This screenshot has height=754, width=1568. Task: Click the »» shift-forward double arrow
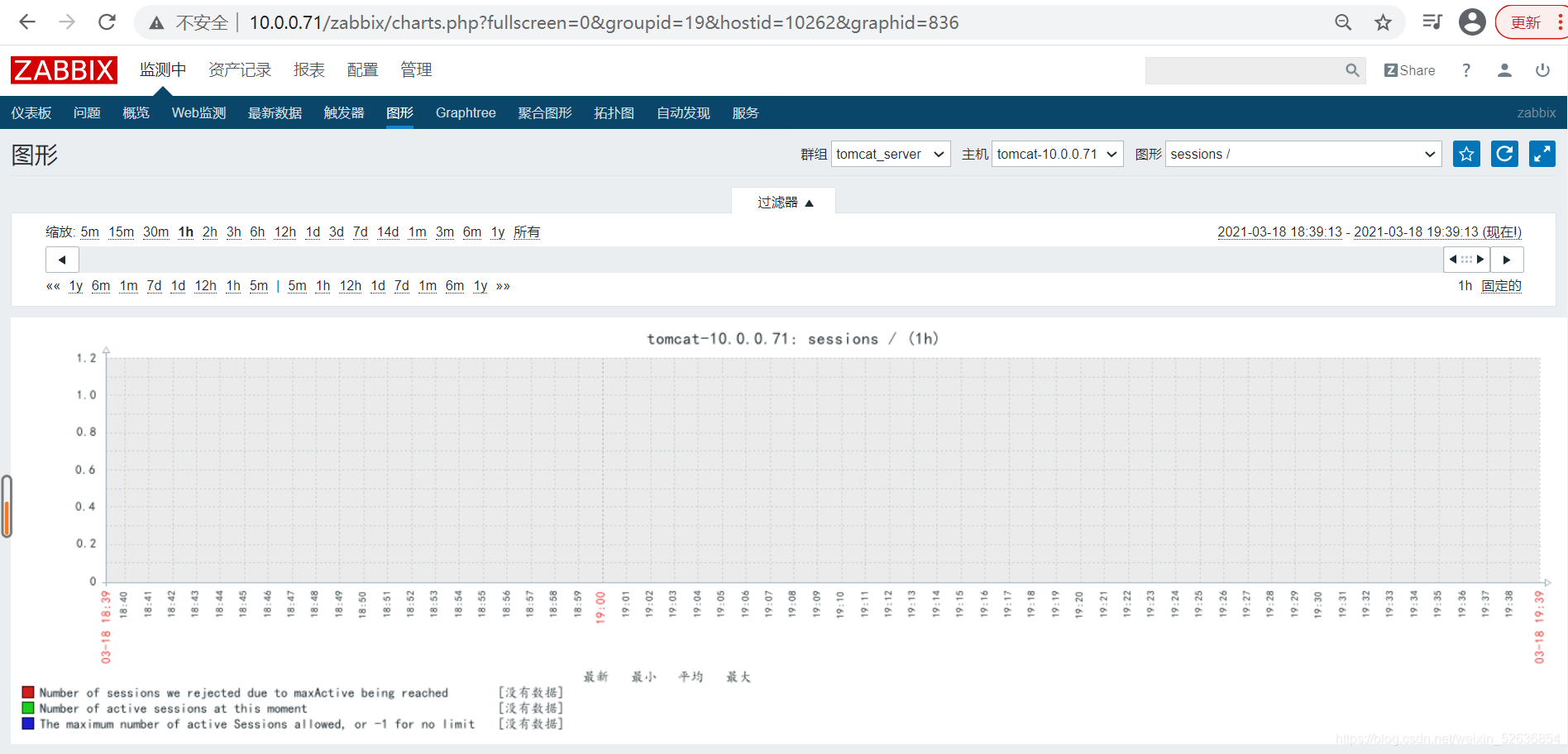503,286
